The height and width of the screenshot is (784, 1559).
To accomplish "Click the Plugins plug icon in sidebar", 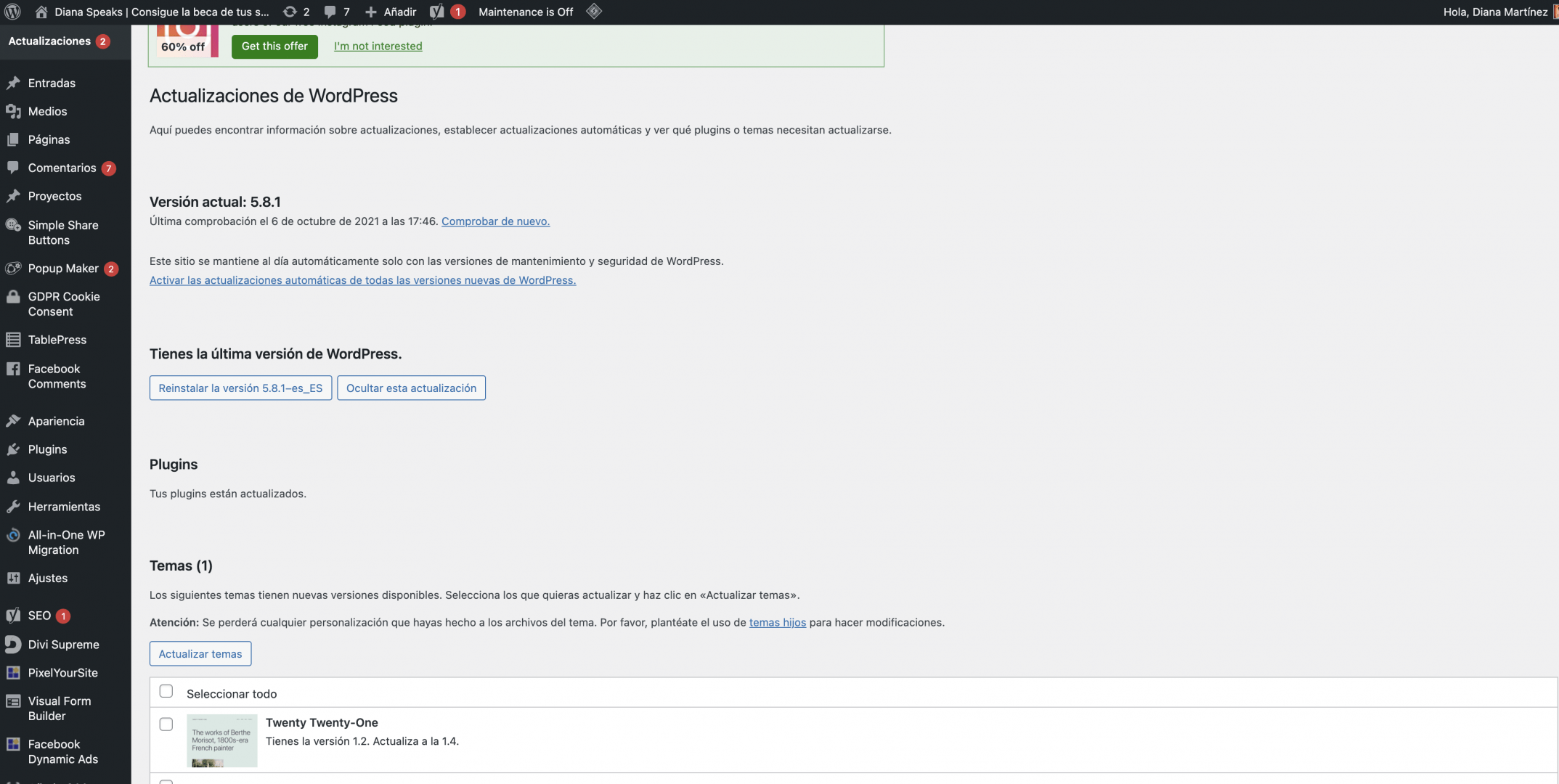I will pyautogui.click(x=13, y=449).
